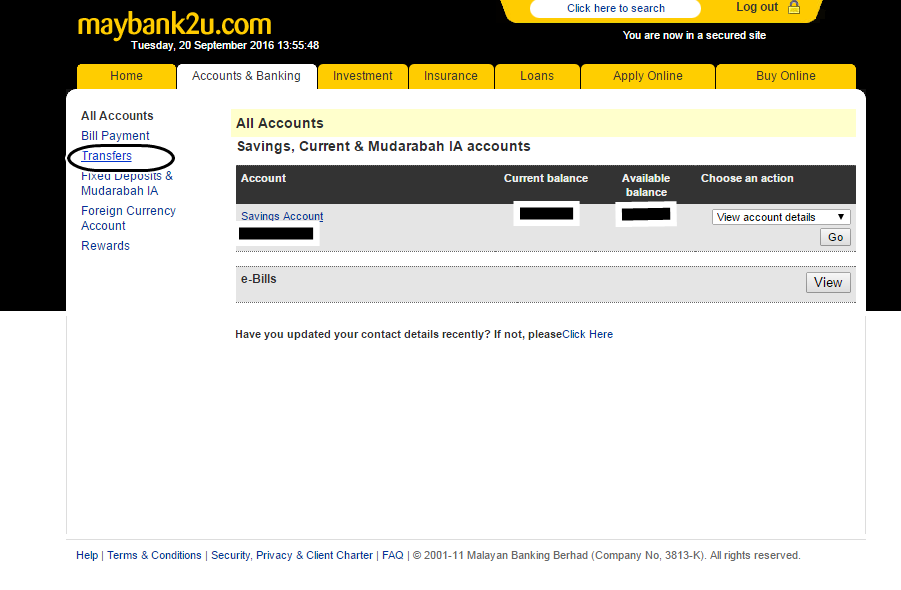Click the e-Bills row label
The width and height of the screenshot is (901, 590).
point(259,279)
